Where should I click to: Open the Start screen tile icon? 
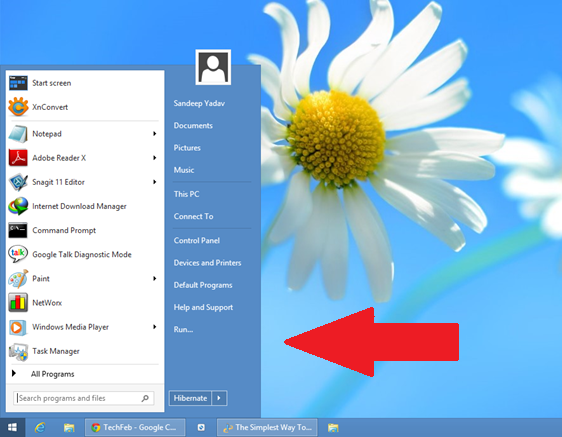coord(18,83)
